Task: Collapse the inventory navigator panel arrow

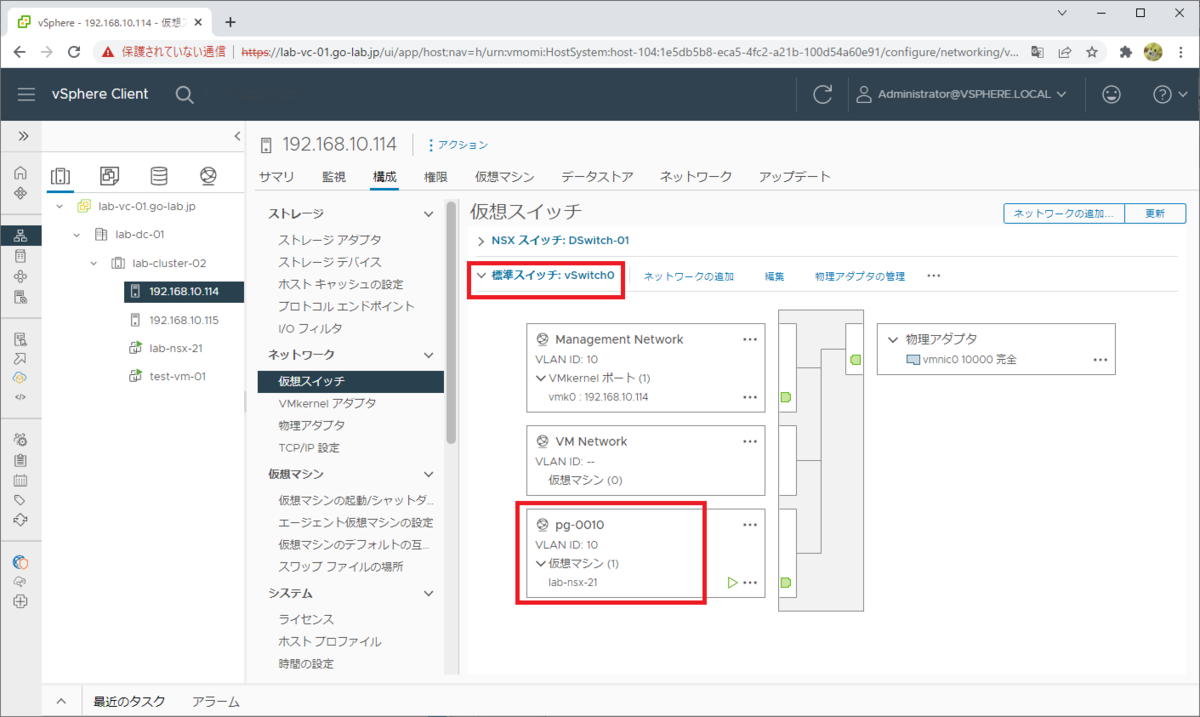Action: (237, 136)
